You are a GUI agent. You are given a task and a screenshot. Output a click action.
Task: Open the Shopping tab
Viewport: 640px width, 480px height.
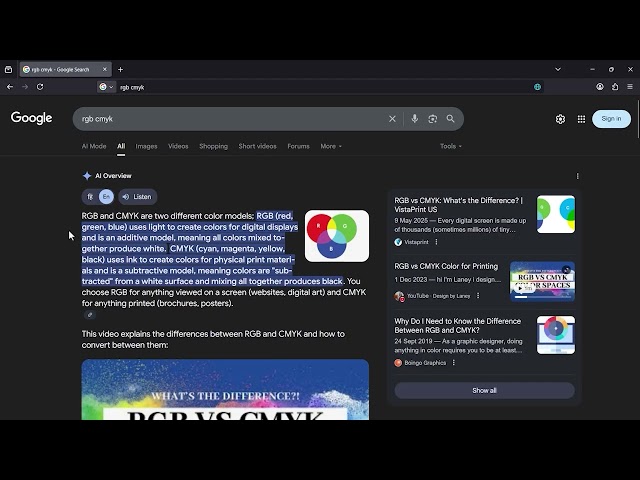tap(213, 146)
